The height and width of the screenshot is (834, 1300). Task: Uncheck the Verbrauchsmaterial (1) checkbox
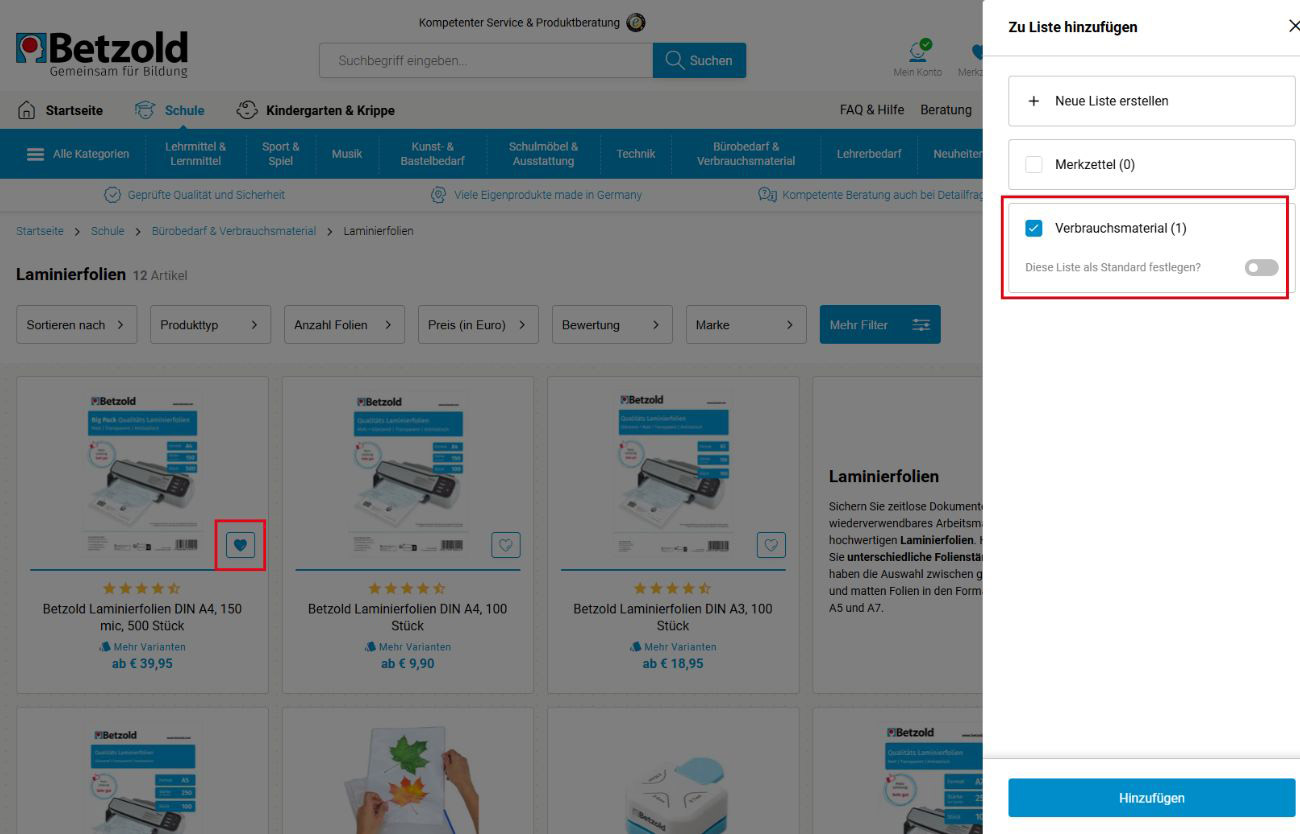[1034, 228]
